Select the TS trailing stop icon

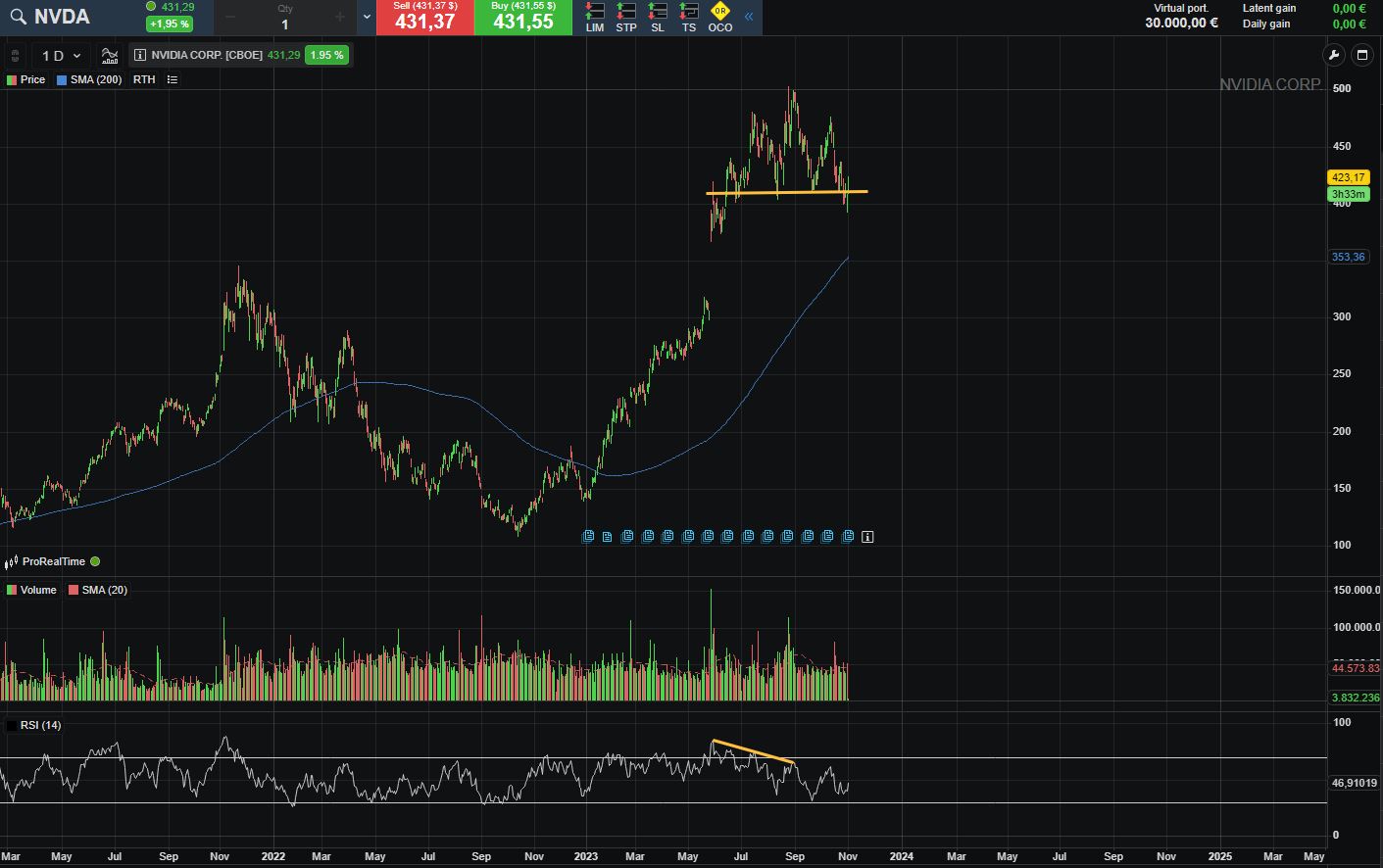(x=689, y=17)
